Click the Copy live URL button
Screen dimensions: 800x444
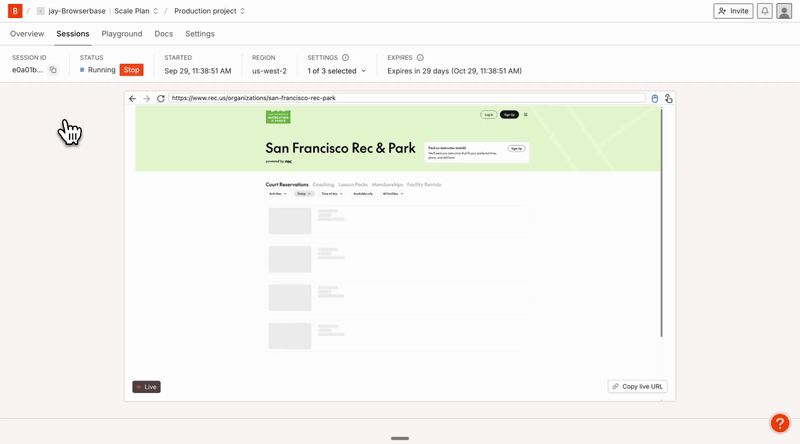pos(638,386)
